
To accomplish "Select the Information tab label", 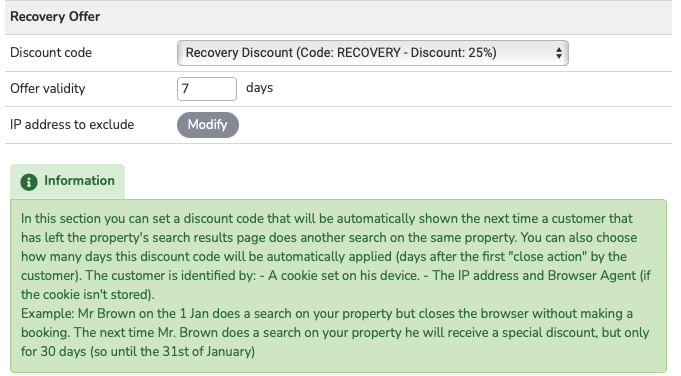I will [x=79, y=181].
